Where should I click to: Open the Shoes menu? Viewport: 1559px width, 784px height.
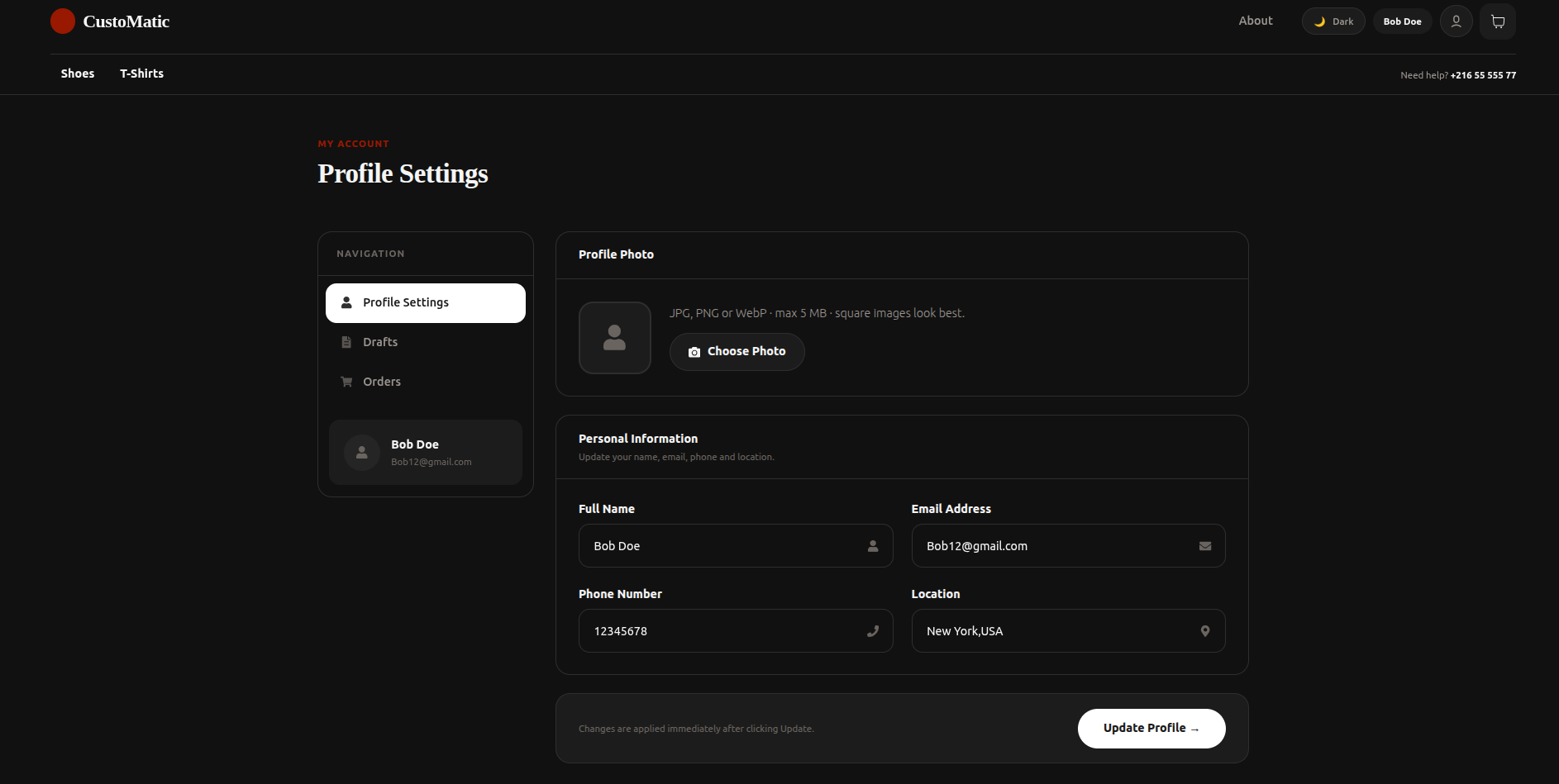[78, 74]
